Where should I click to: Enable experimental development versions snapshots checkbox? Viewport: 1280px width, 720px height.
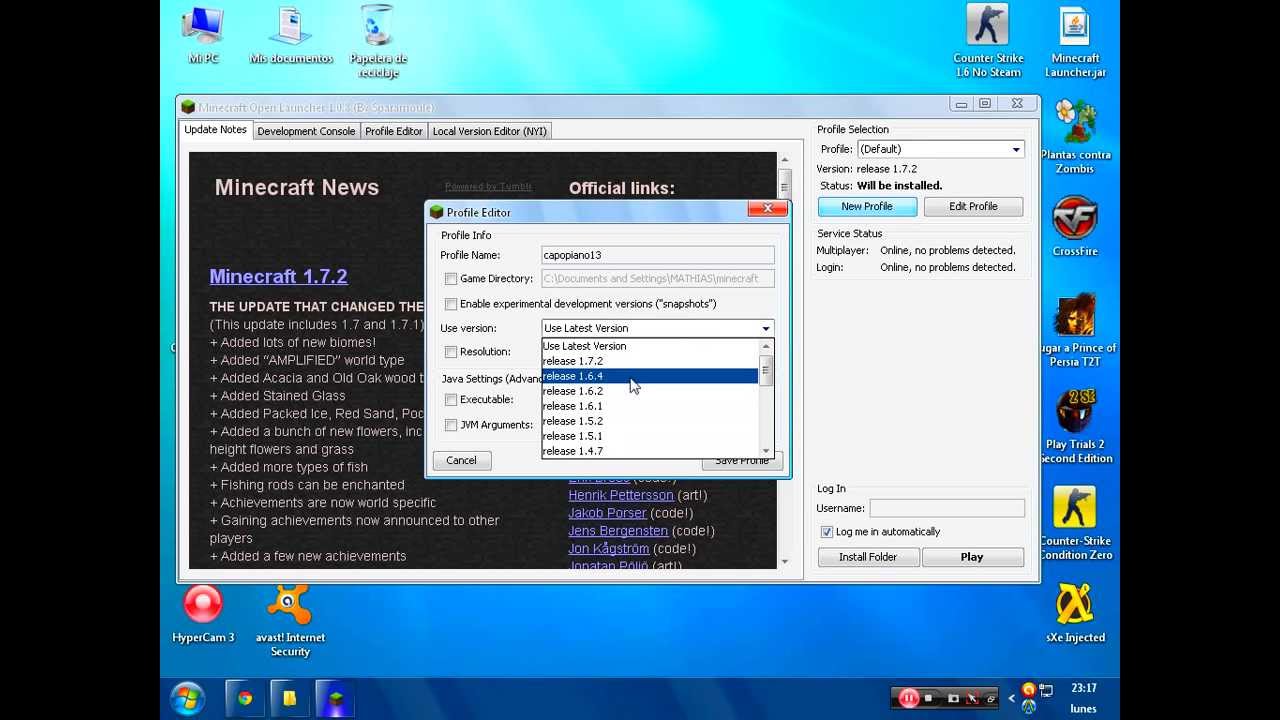pyautogui.click(x=451, y=304)
